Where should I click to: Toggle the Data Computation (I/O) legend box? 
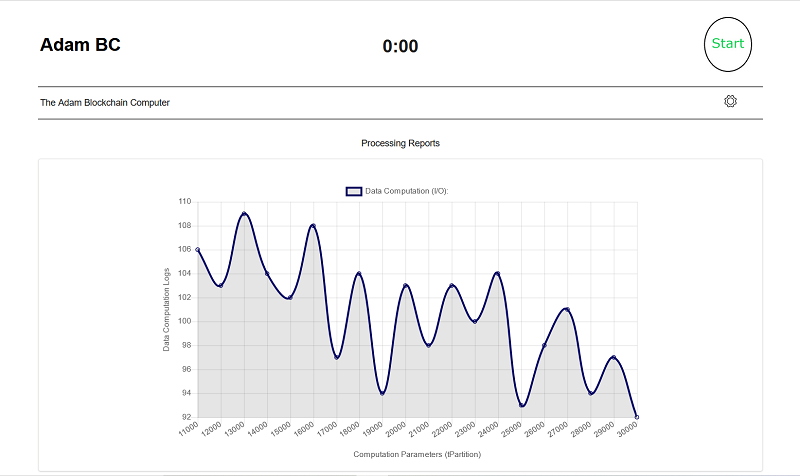(354, 191)
